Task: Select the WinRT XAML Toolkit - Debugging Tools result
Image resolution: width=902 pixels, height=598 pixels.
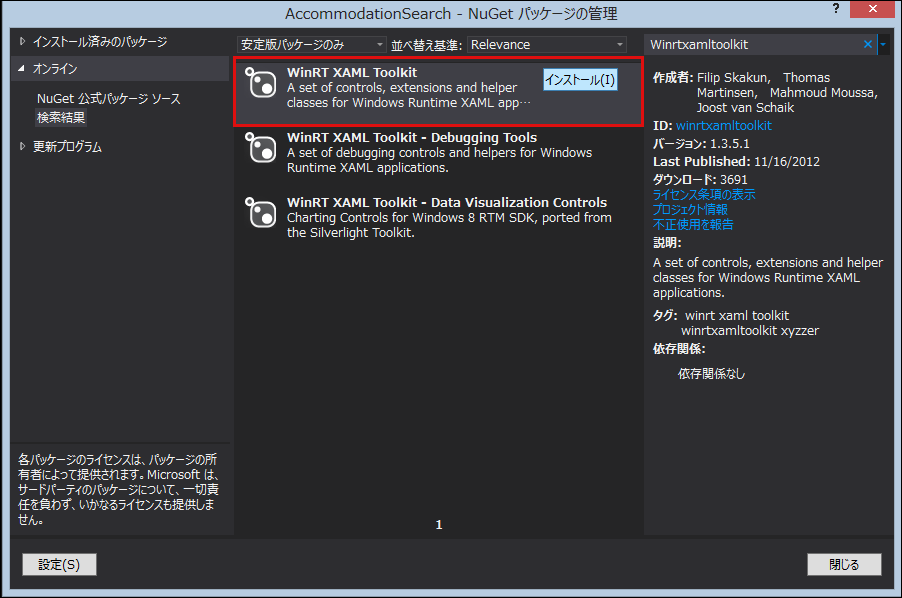Action: [x=438, y=152]
